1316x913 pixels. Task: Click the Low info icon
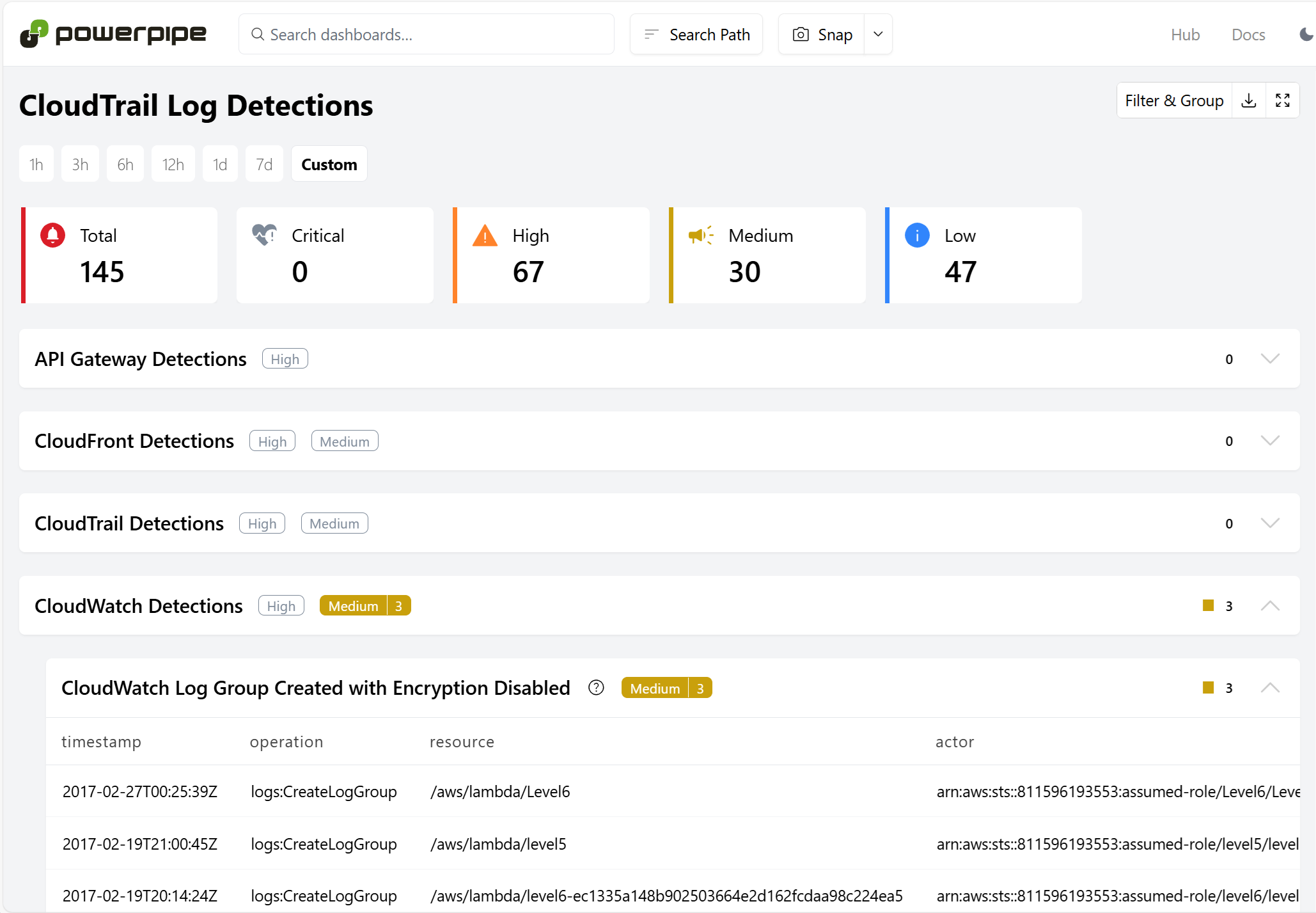point(917,235)
